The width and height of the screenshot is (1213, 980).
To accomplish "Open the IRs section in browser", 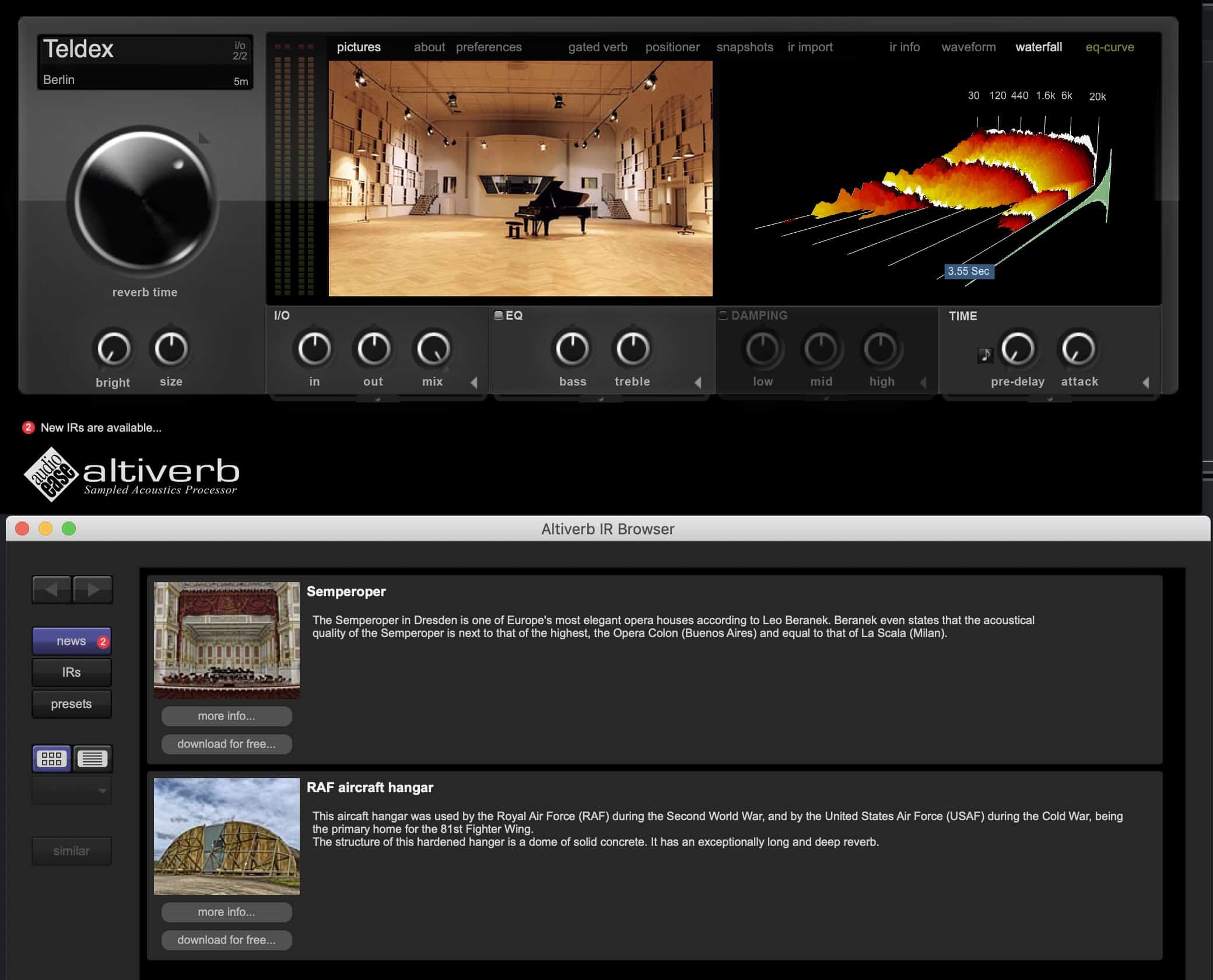I will pyautogui.click(x=72, y=673).
